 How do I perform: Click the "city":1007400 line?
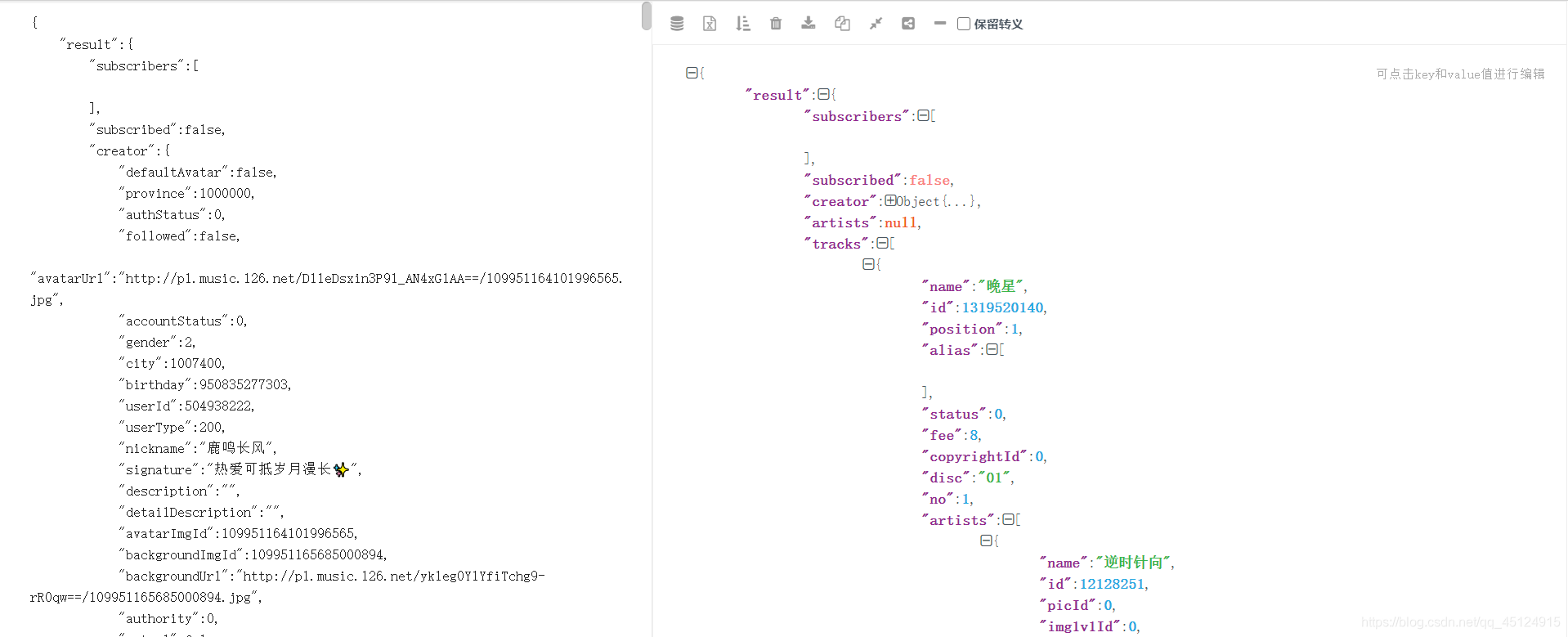(172, 363)
